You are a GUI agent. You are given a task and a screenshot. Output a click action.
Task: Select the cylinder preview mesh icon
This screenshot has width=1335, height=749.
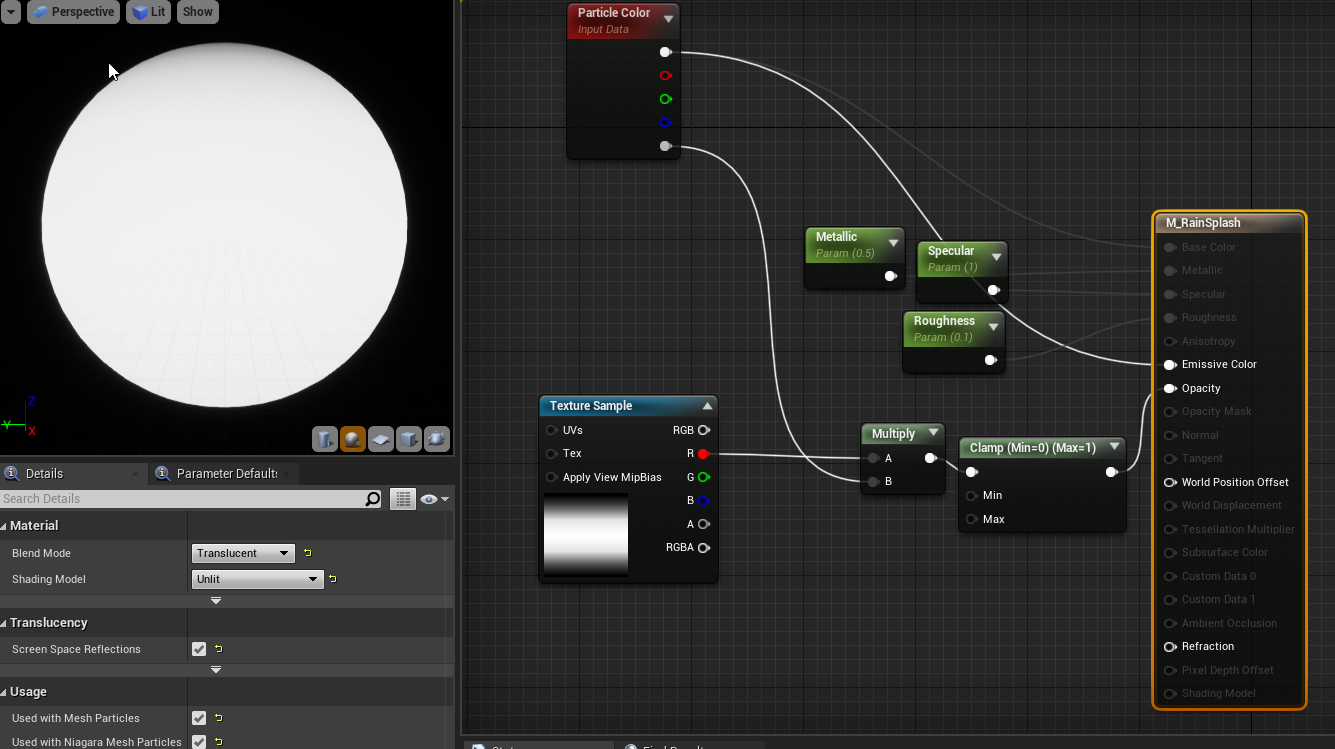[x=323, y=438]
